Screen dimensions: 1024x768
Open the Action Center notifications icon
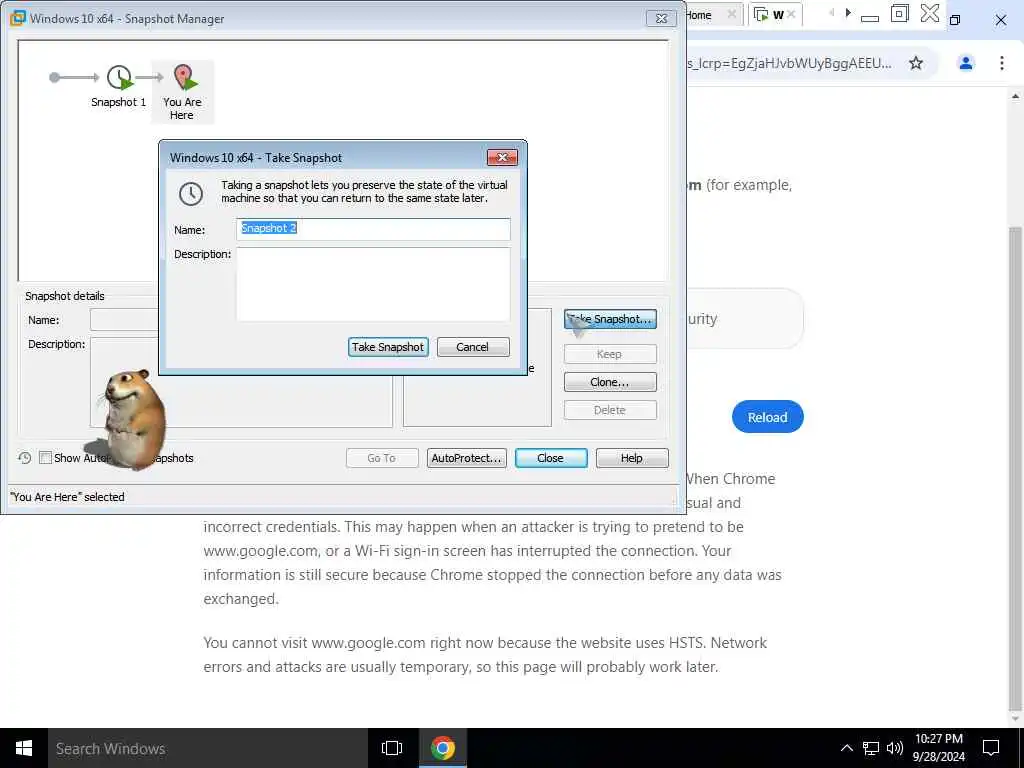click(x=991, y=748)
